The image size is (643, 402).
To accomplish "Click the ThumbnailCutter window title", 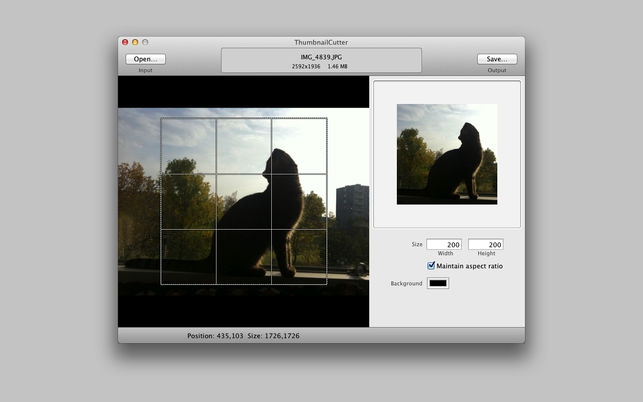I will coord(321,42).
